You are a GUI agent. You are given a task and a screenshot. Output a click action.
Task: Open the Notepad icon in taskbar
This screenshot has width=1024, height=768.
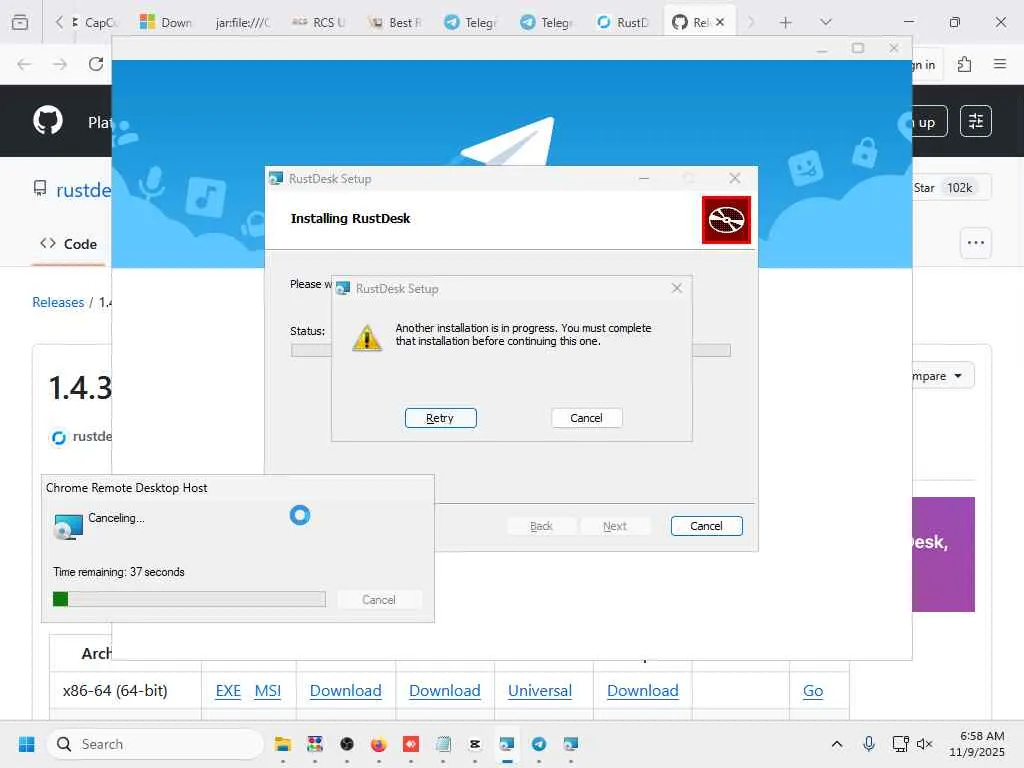443,744
